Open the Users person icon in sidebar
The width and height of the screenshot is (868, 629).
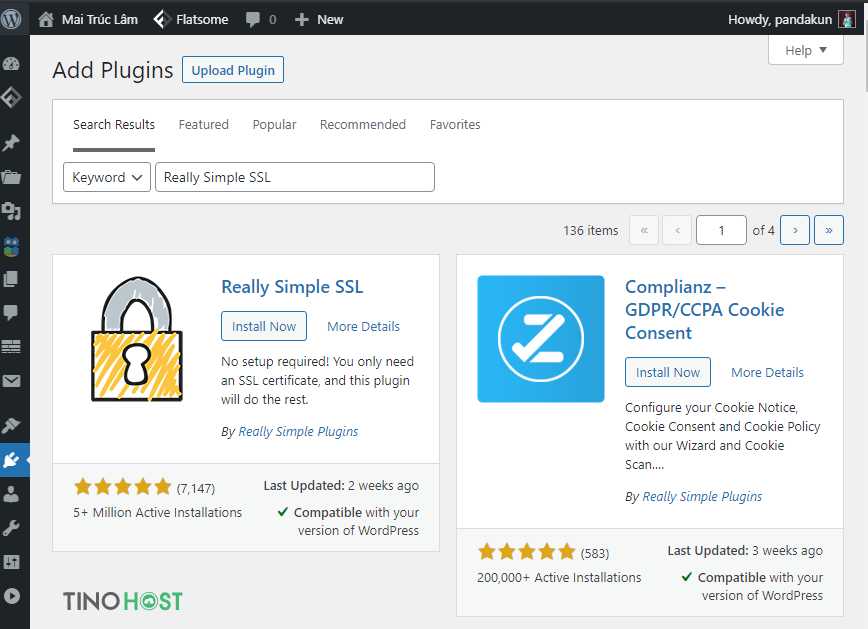coord(11,494)
